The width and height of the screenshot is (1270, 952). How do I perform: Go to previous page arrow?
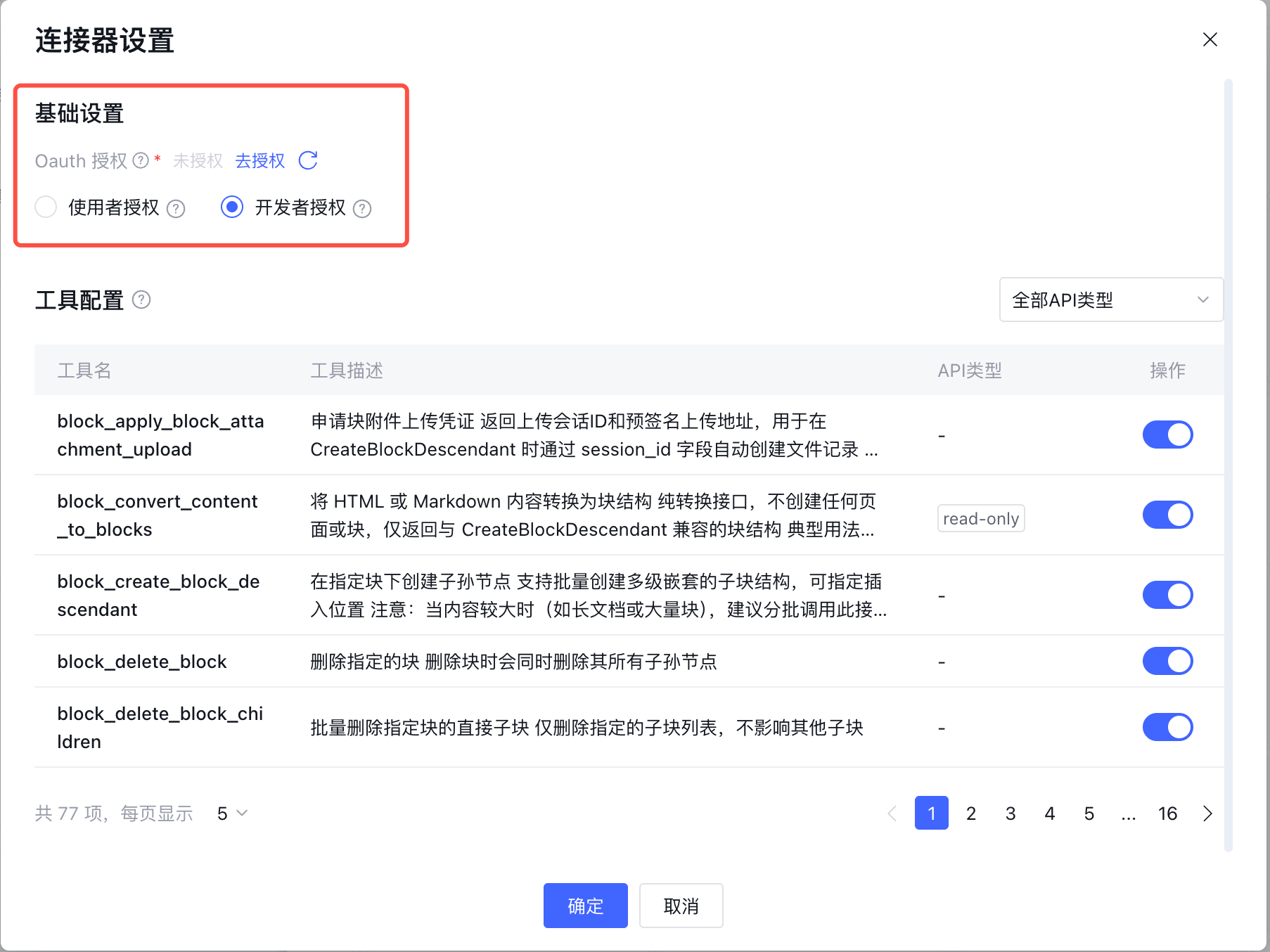892,813
